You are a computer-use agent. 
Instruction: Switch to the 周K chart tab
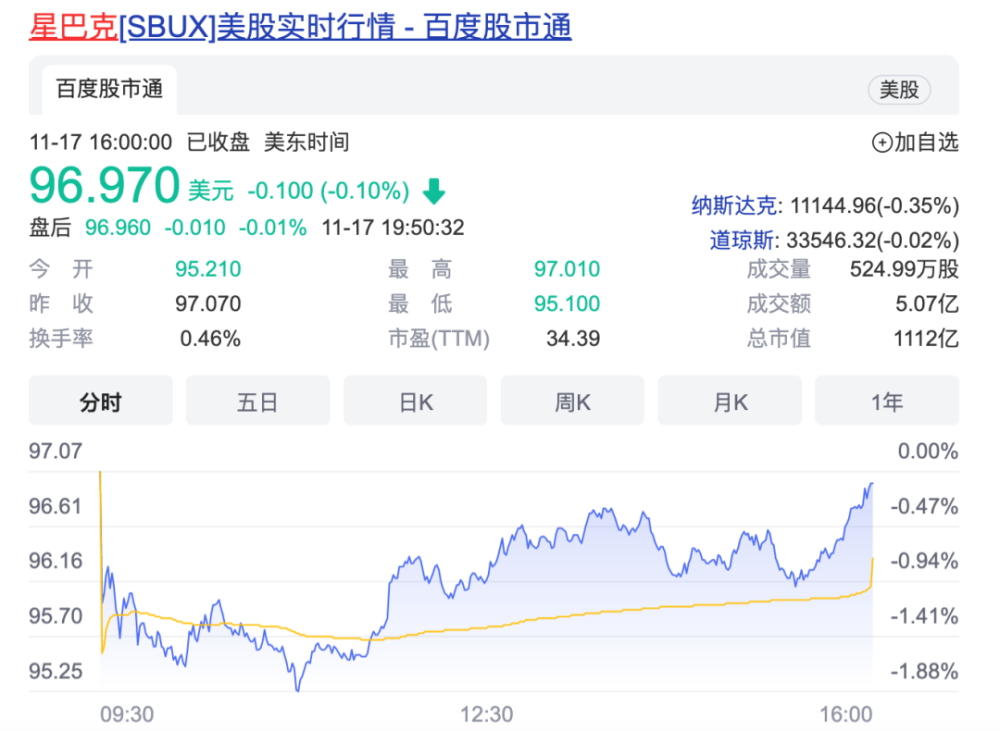click(572, 402)
